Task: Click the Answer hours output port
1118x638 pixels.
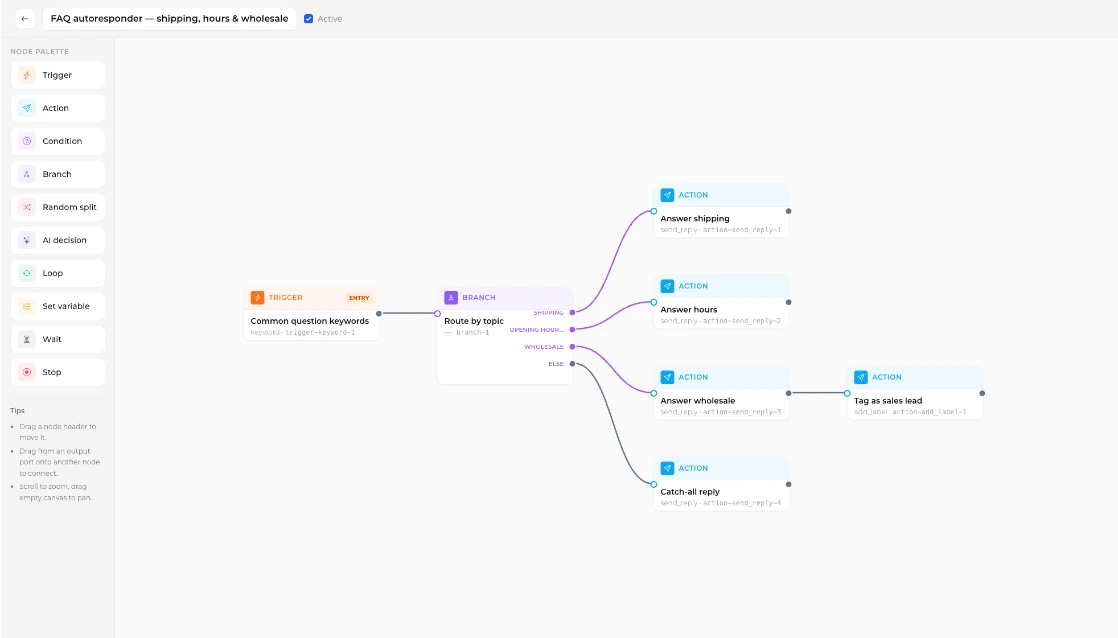Action: (x=788, y=302)
